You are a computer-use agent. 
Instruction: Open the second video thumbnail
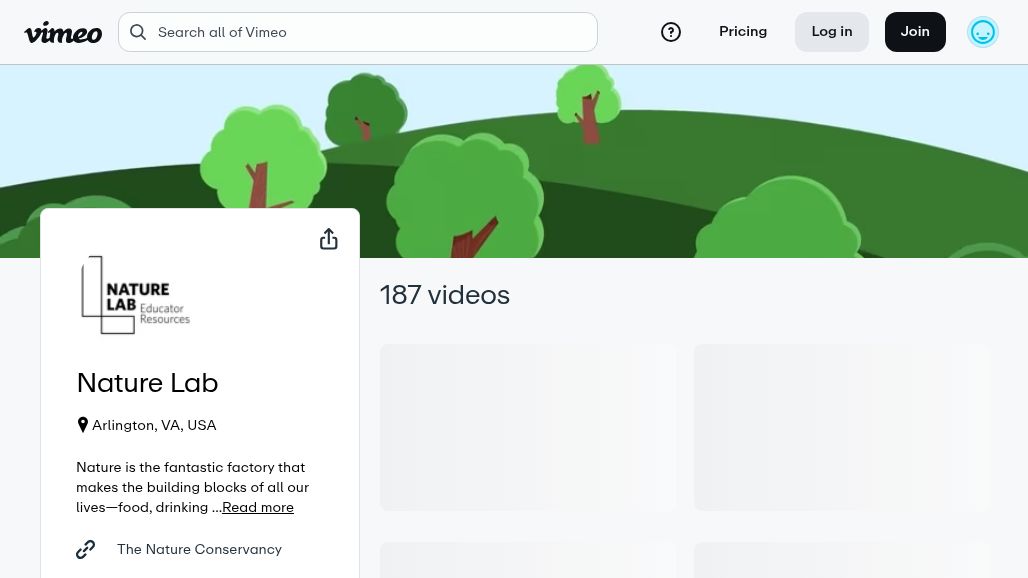pyautogui.click(x=841, y=427)
